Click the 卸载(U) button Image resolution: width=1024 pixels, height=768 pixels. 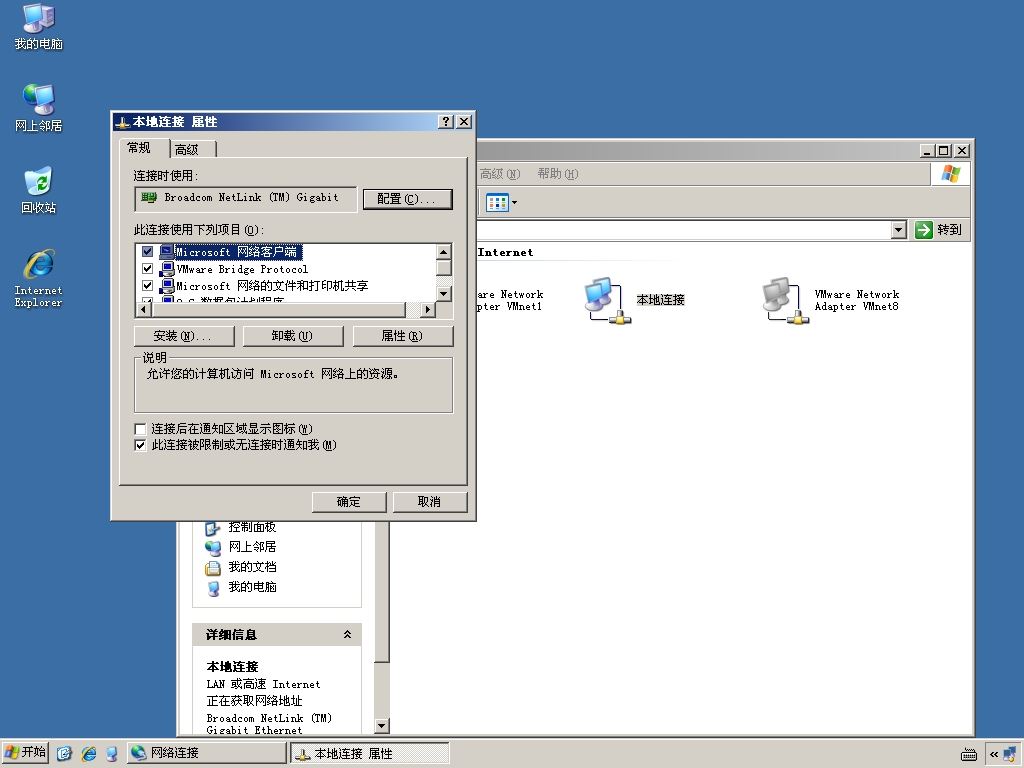[x=293, y=336]
